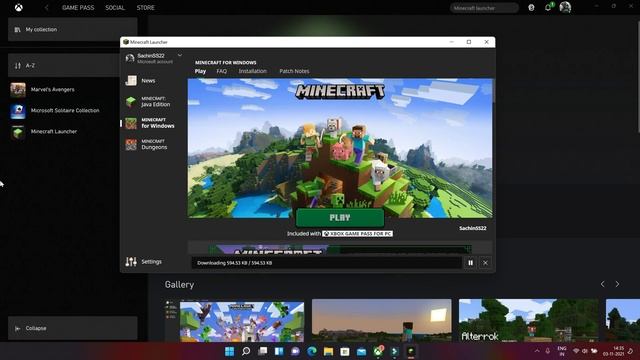The width and height of the screenshot is (640, 360).
Task: Select Microsoft Solitaire Collection in the game list
Action: point(55,111)
